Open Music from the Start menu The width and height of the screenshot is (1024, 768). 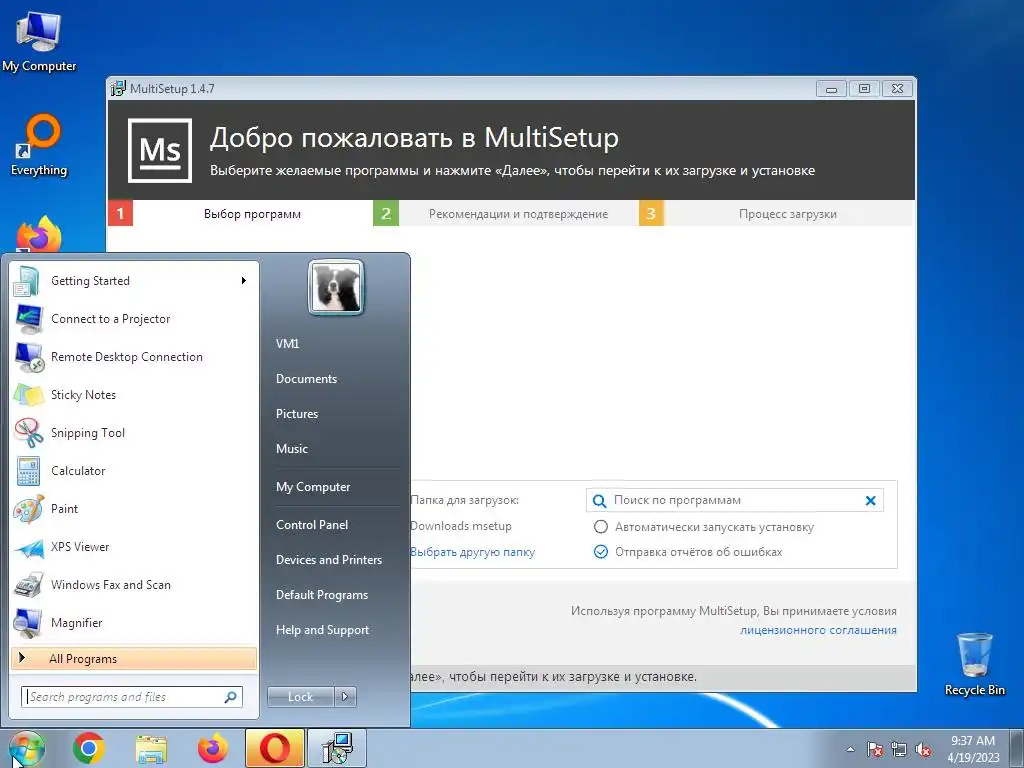pos(291,449)
